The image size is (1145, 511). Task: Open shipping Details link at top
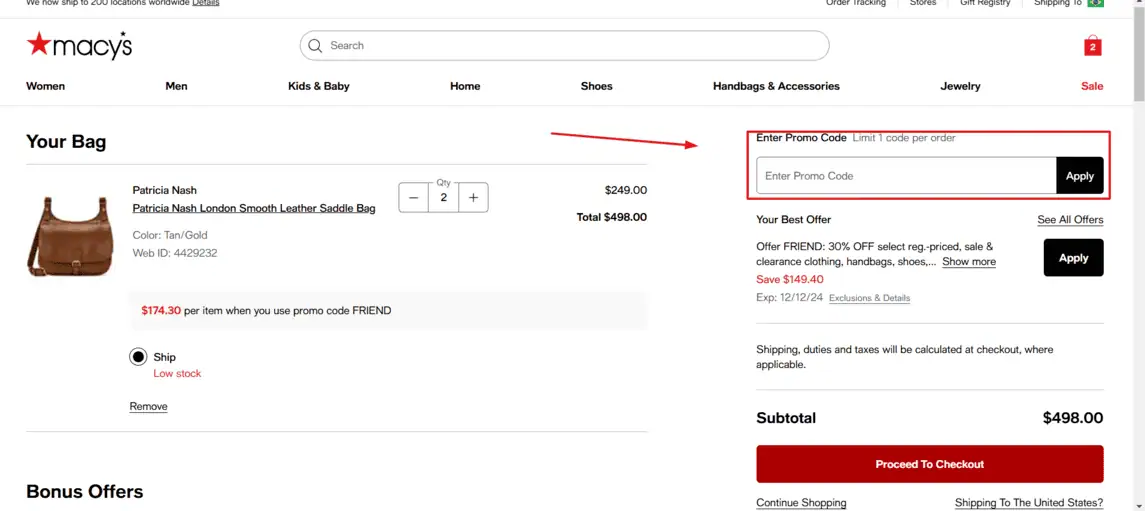206,3
